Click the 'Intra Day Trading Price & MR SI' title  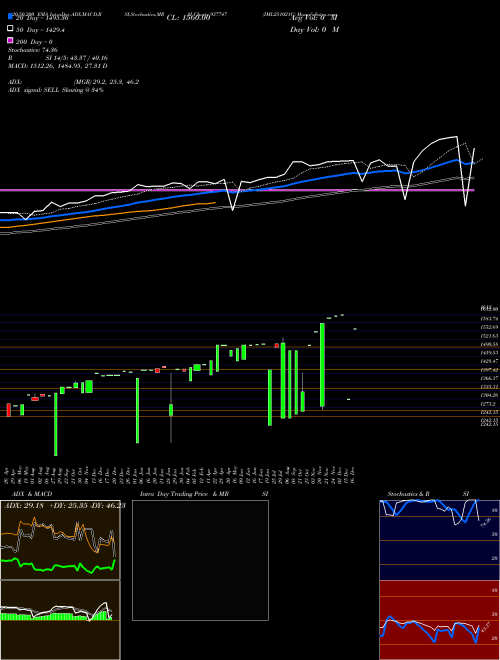click(204, 494)
